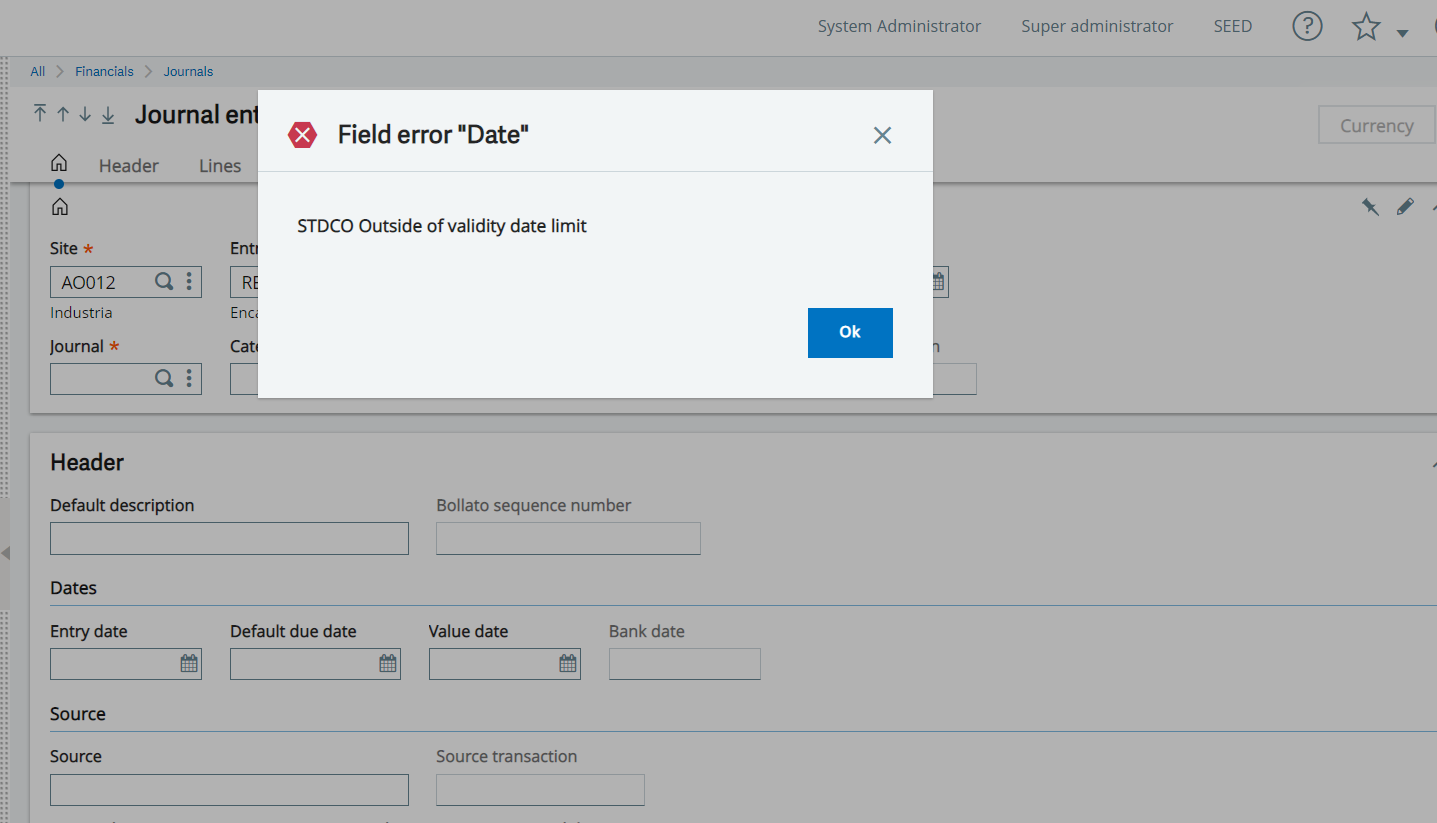This screenshot has width=1437, height=823.
Task: Switch to the Header tab
Action: pyautogui.click(x=128, y=166)
